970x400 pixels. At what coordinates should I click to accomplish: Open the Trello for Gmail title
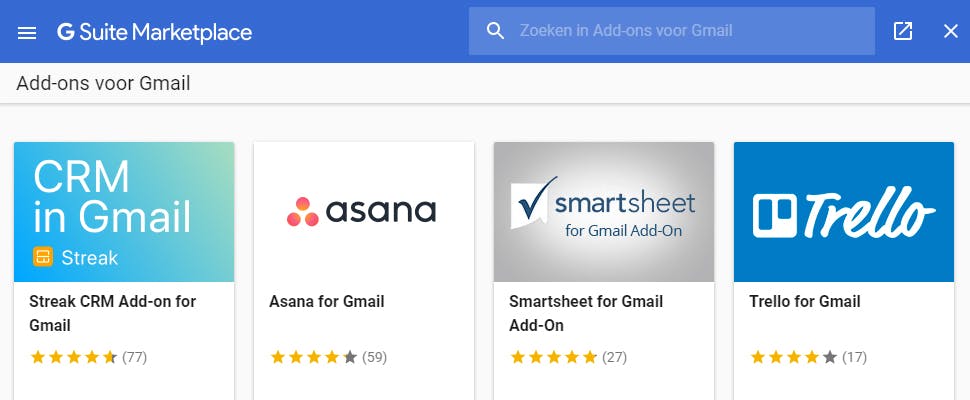pyautogui.click(x=804, y=301)
